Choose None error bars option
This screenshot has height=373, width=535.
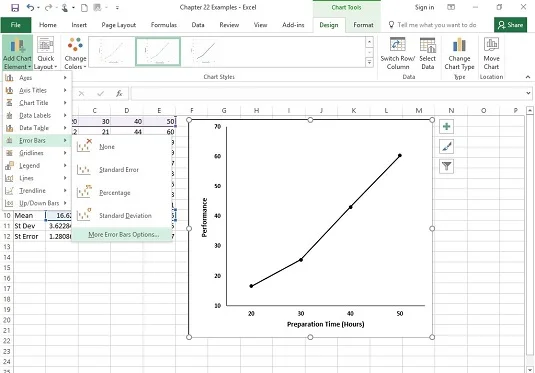tap(122, 147)
